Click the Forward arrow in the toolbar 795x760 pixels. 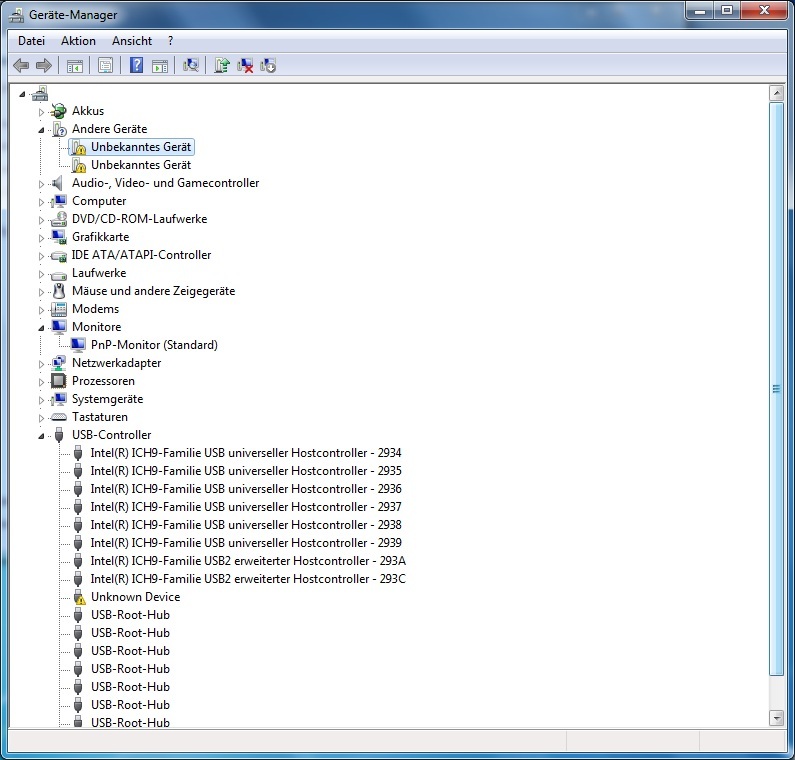pos(44,65)
